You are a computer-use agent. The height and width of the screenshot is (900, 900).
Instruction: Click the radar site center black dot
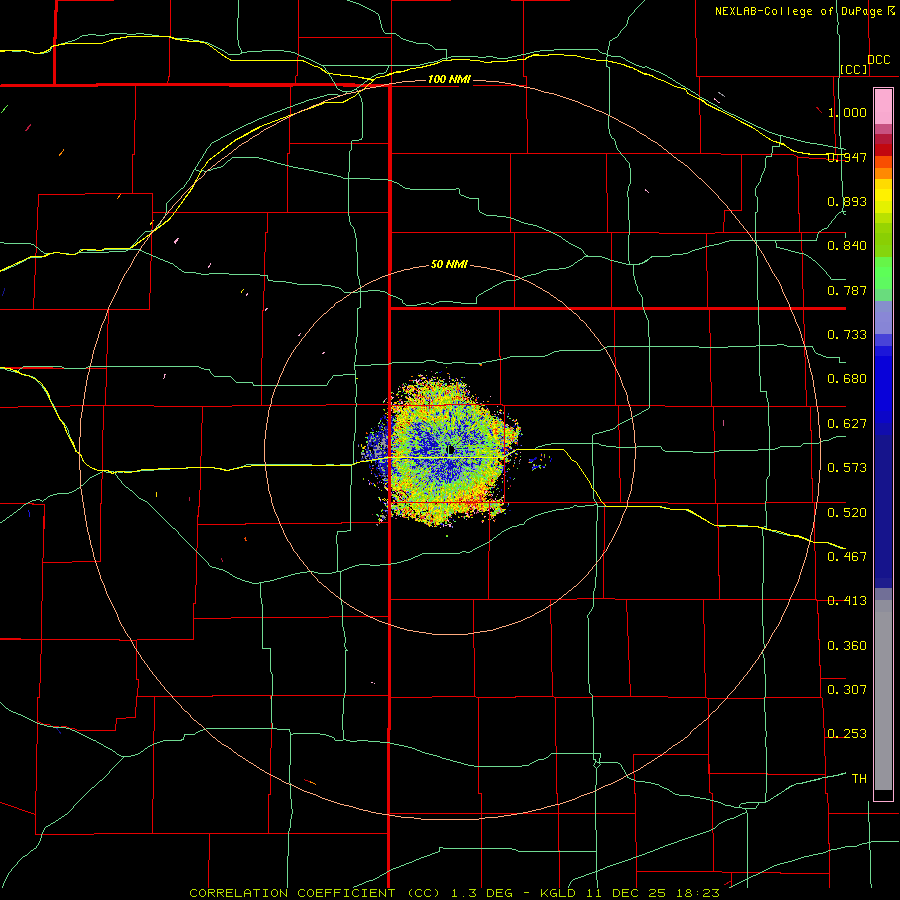[451, 449]
